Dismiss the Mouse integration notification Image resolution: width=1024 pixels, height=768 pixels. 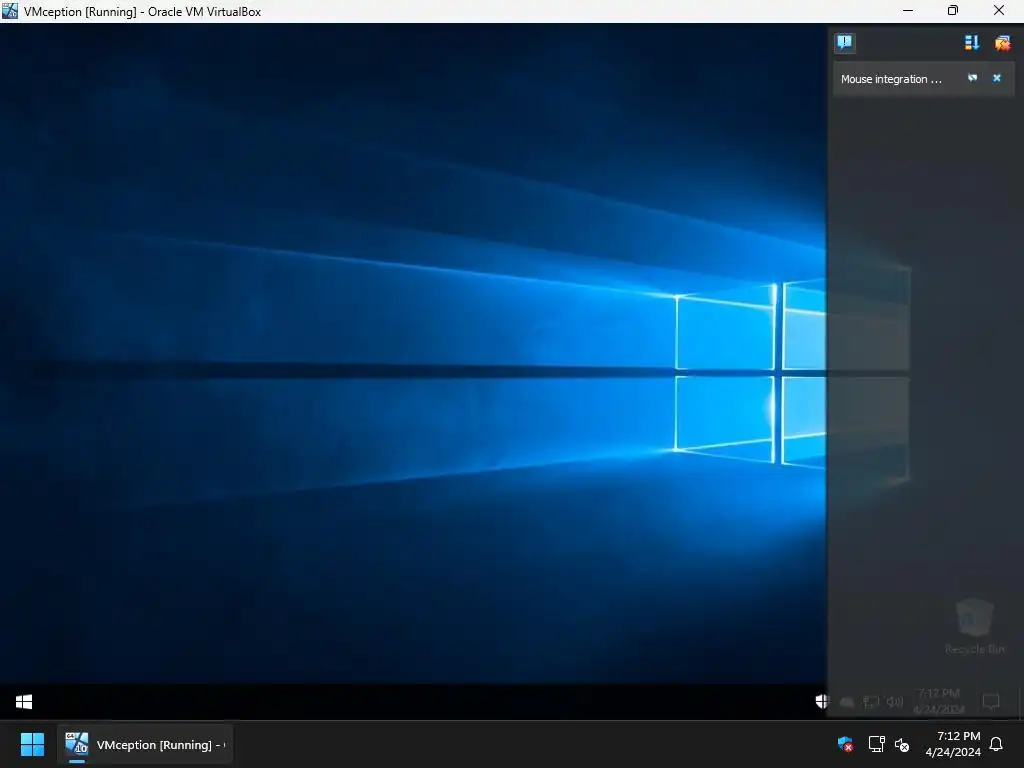click(x=997, y=78)
